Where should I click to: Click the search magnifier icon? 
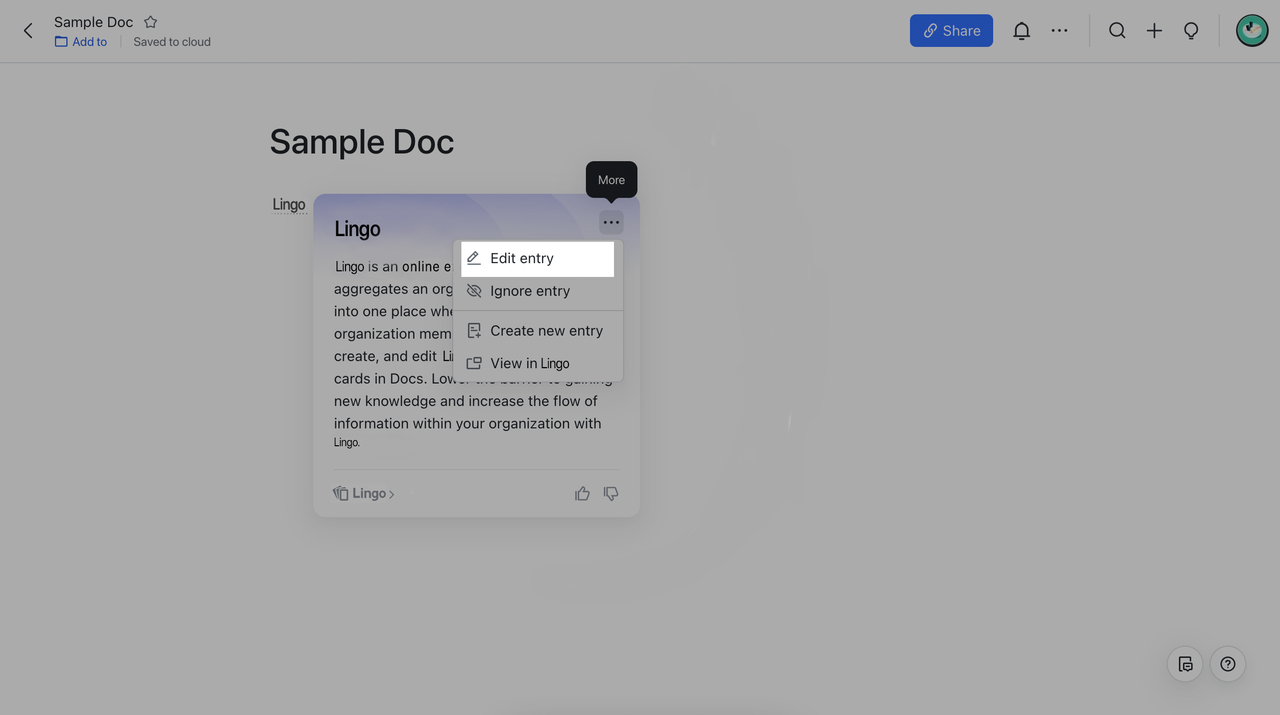[x=1117, y=31]
